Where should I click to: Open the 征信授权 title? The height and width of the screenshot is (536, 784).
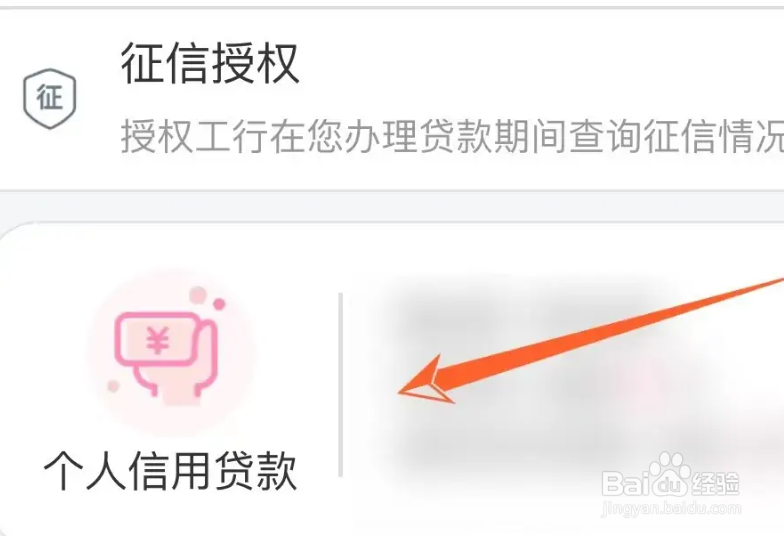(210, 64)
